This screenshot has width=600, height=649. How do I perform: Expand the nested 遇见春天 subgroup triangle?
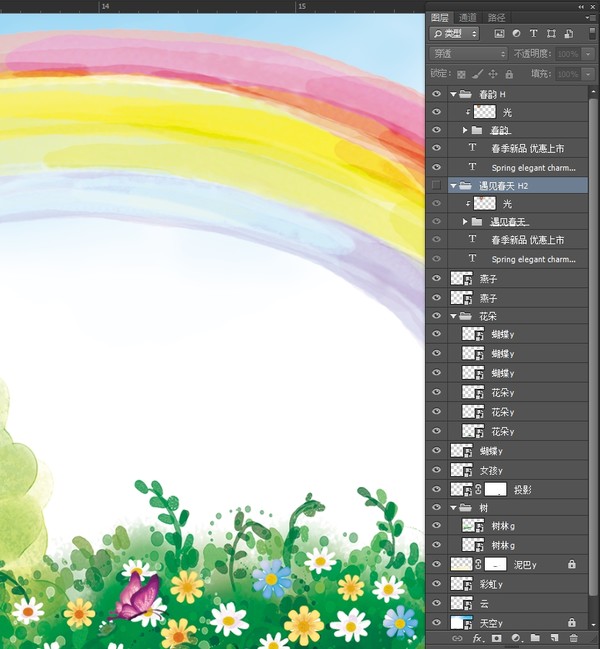tap(465, 222)
